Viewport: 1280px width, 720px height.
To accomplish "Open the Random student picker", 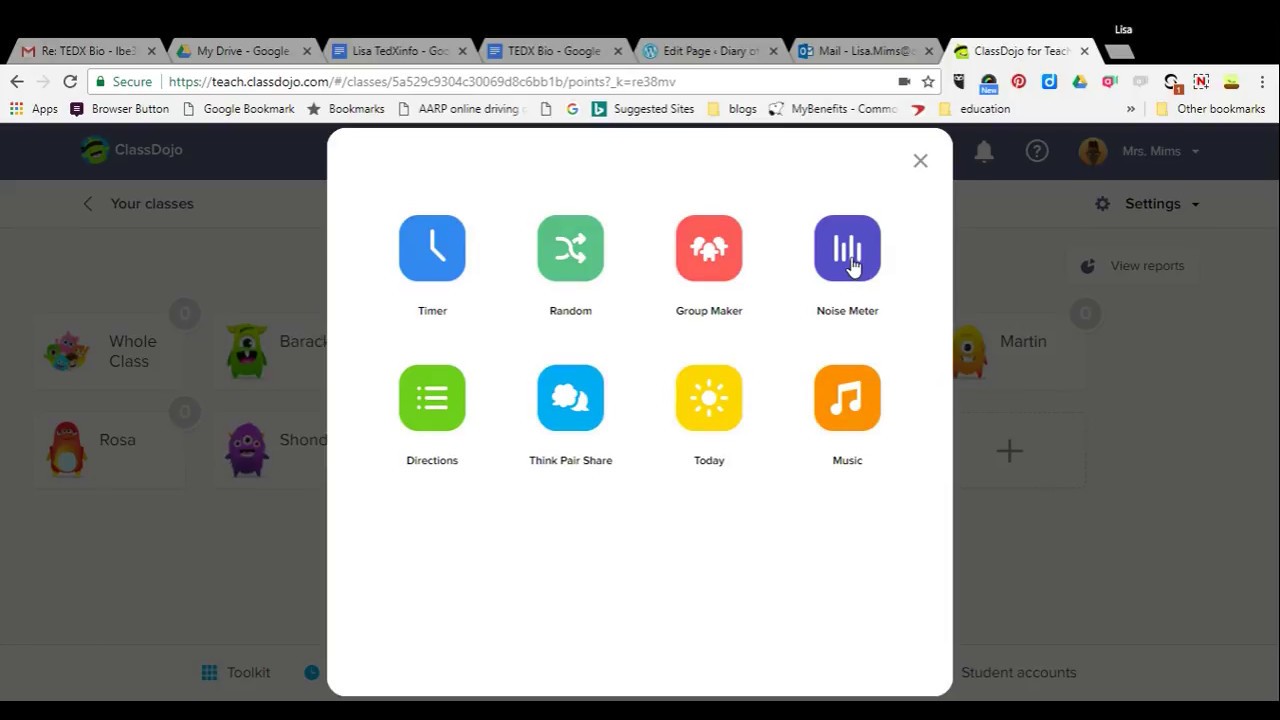I will point(570,248).
